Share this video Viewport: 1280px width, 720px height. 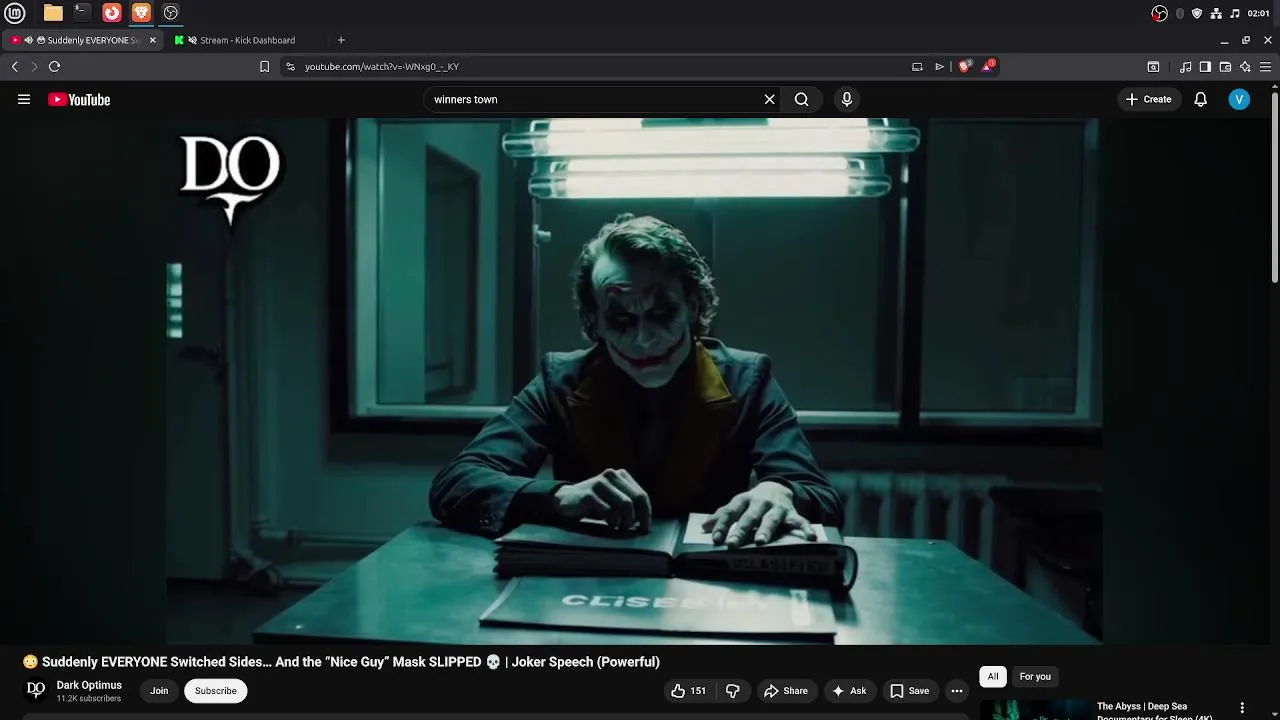(785, 691)
